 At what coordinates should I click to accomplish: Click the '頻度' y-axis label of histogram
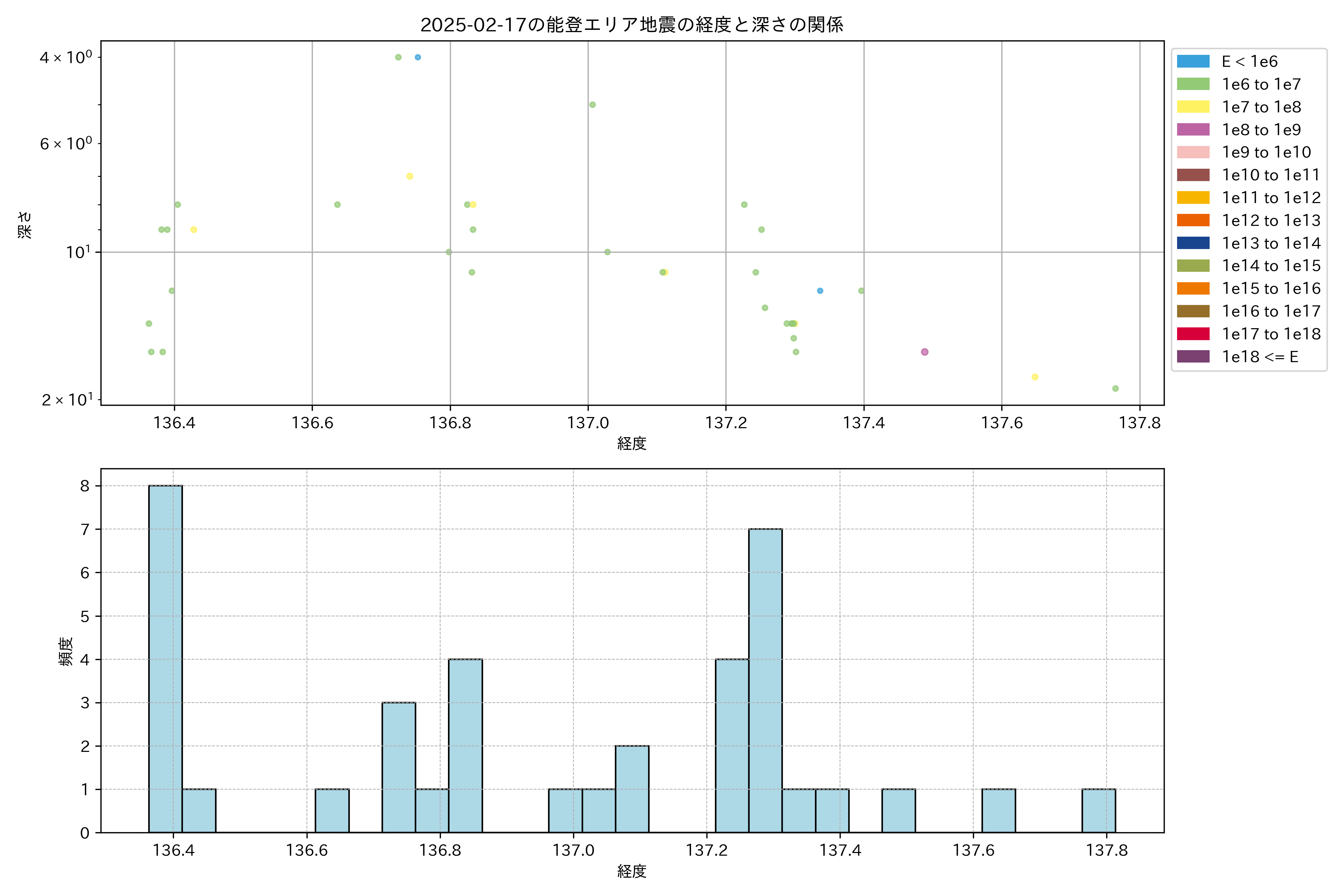66,651
